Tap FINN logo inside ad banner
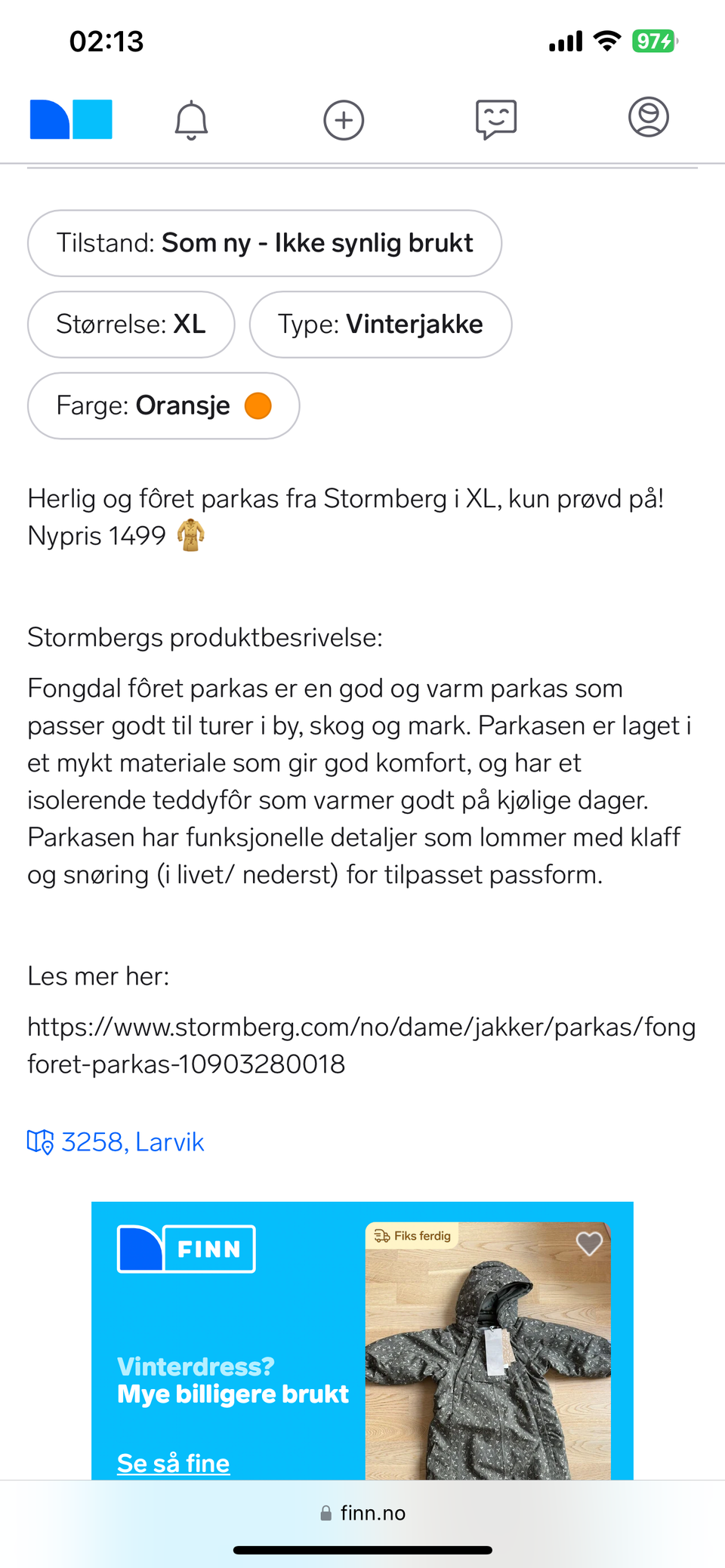Viewport: 725px width, 1568px height. click(186, 1249)
